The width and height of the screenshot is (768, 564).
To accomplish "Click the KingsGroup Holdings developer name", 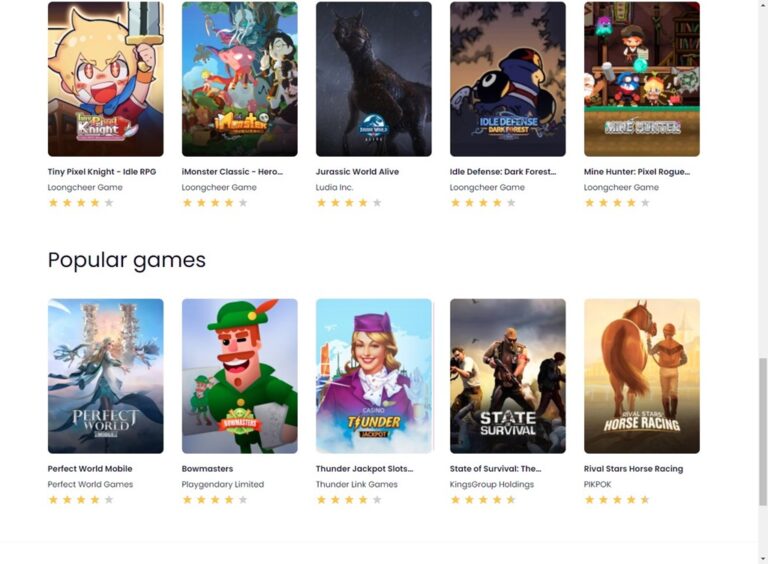I will tap(492, 484).
